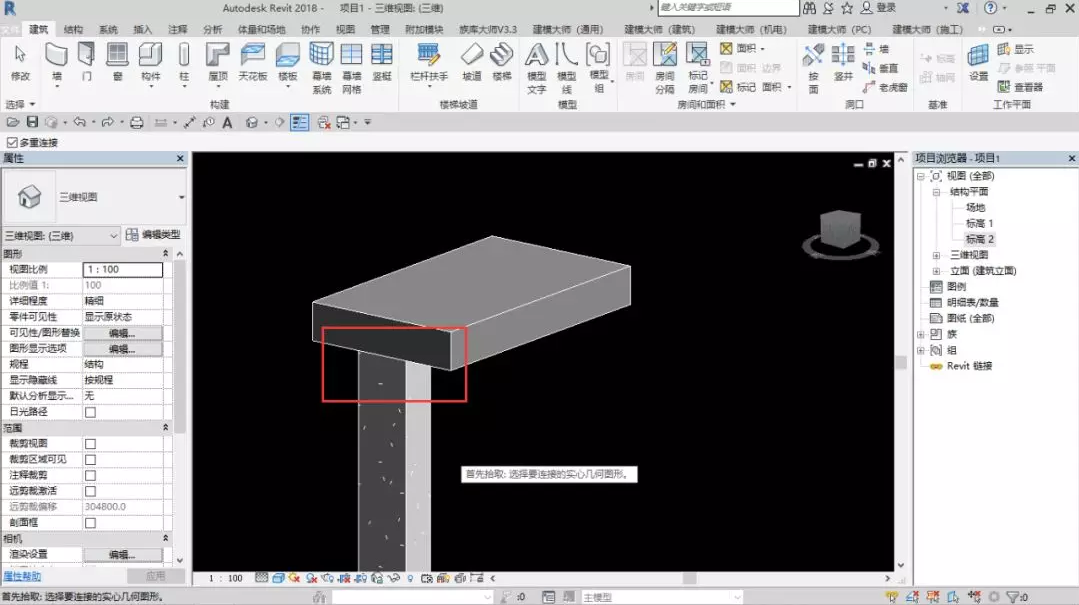Open the 注释 ribbon tab

177,30
